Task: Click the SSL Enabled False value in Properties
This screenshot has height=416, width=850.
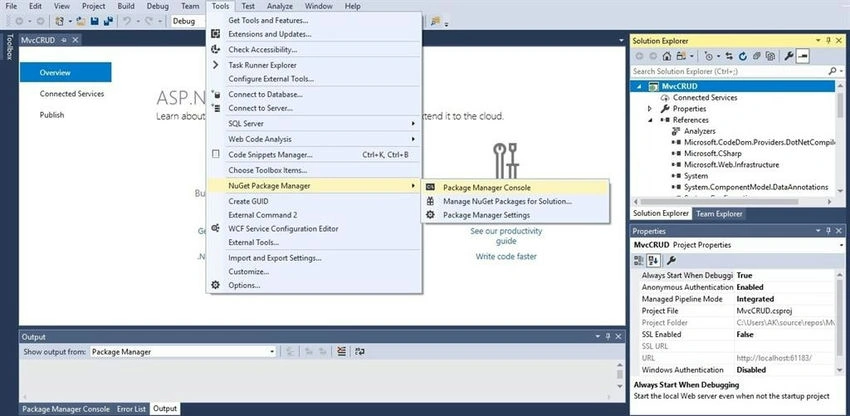Action: tap(745, 335)
